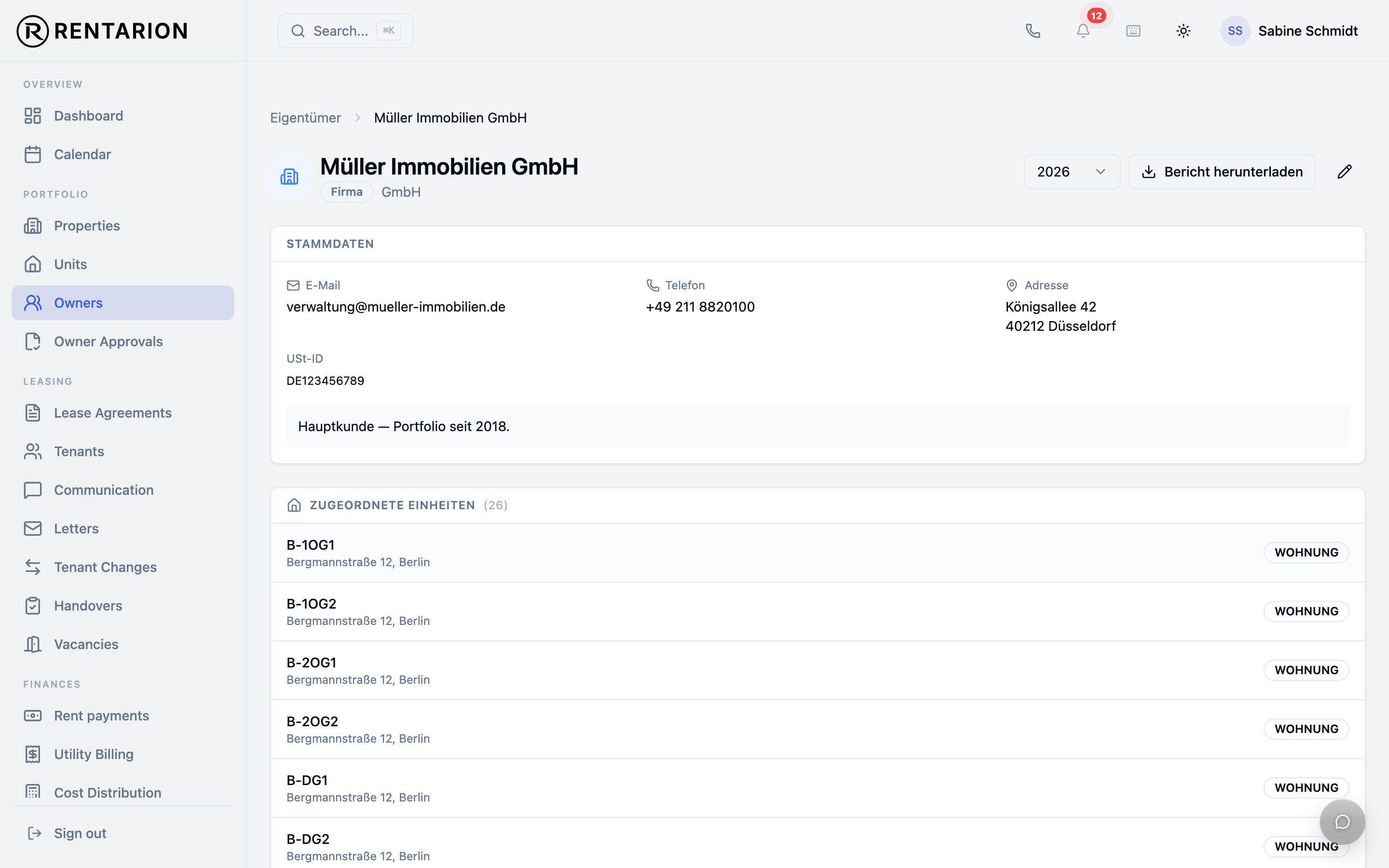Image resolution: width=1389 pixels, height=868 pixels.
Task: Open the floating chat bubble button
Action: [x=1342, y=822]
